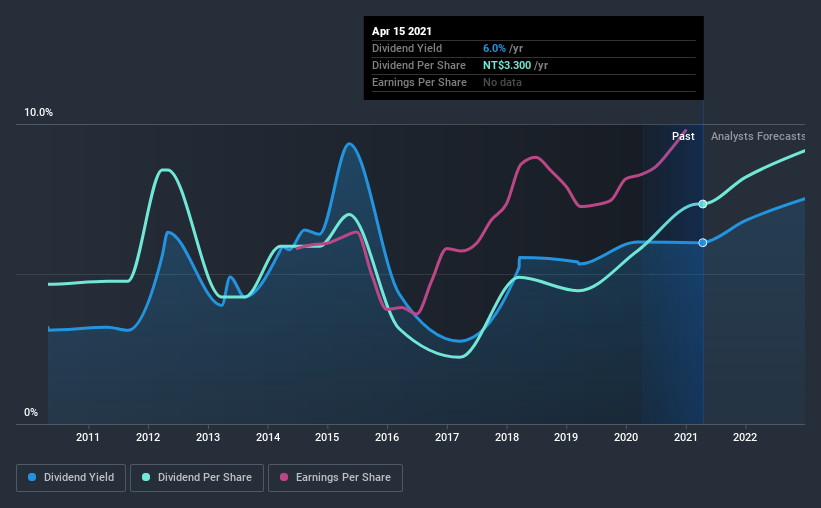Click the tooltip's Earnings Per Share row label
Screen dimensions: 821x508
[419, 82]
